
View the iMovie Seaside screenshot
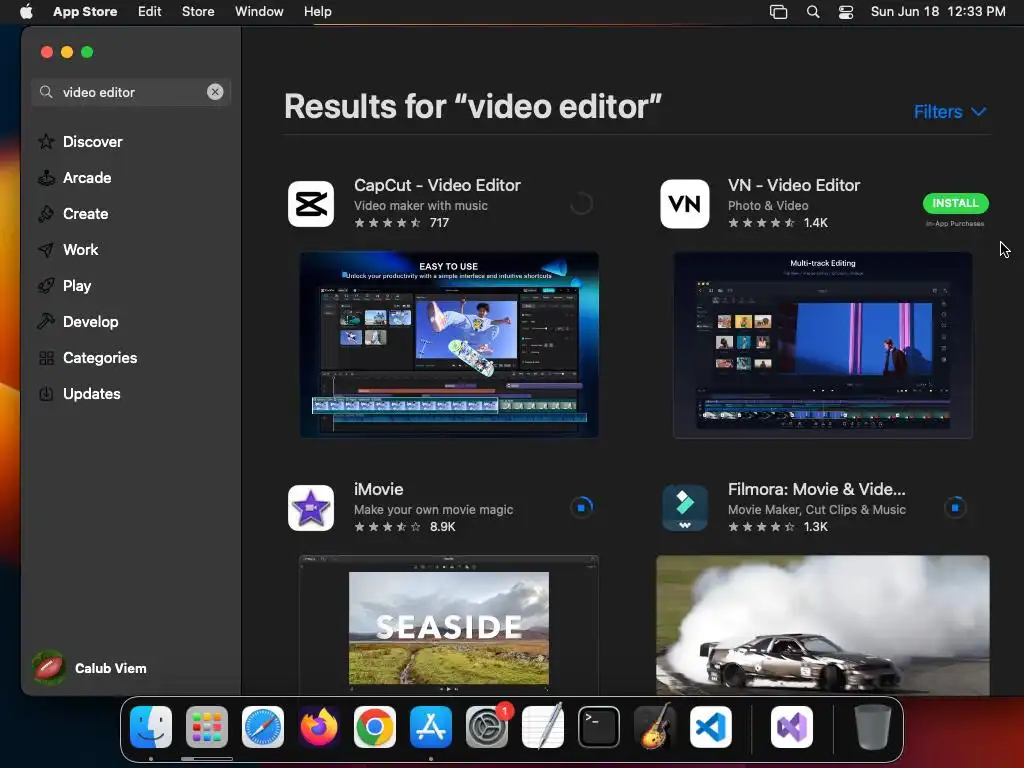tap(449, 625)
